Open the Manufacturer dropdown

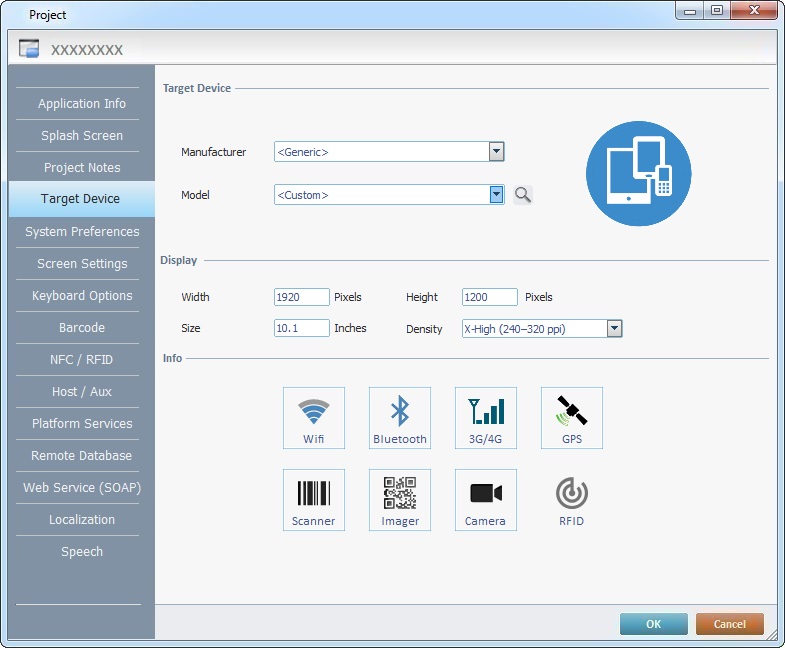[x=496, y=152]
